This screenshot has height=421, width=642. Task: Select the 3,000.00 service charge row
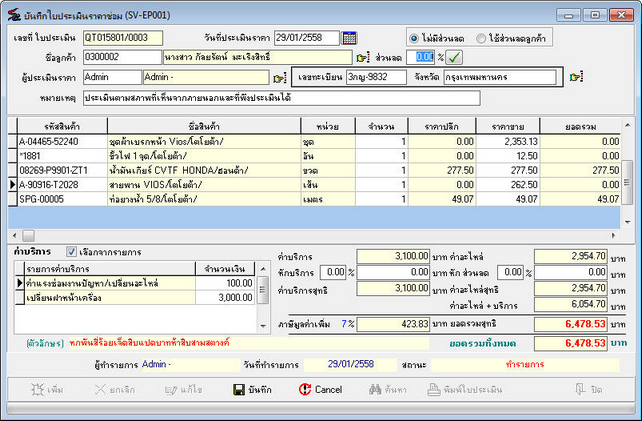[x=134, y=298]
